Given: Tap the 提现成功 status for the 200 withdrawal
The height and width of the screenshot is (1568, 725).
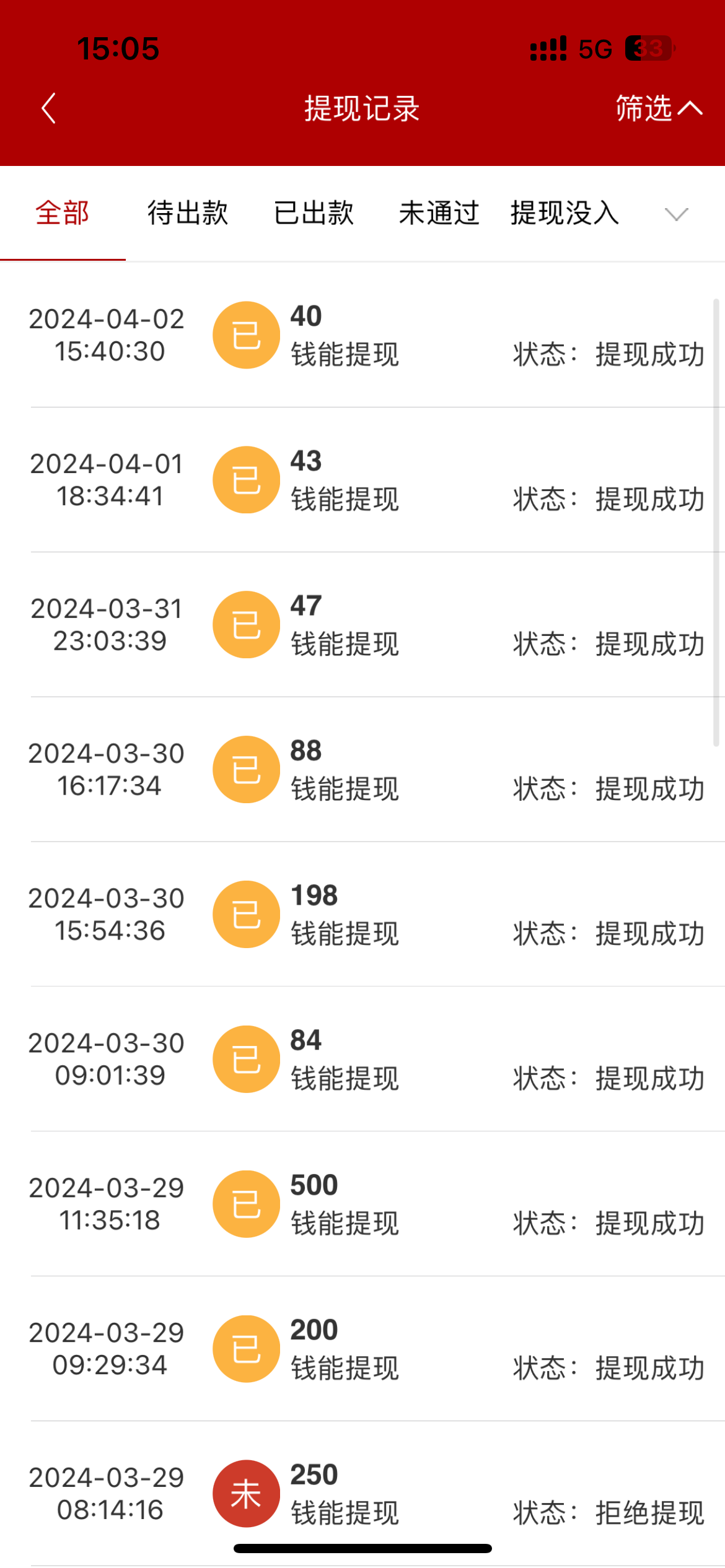Looking at the screenshot, I should pyautogui.click(x=649, y=1368).
